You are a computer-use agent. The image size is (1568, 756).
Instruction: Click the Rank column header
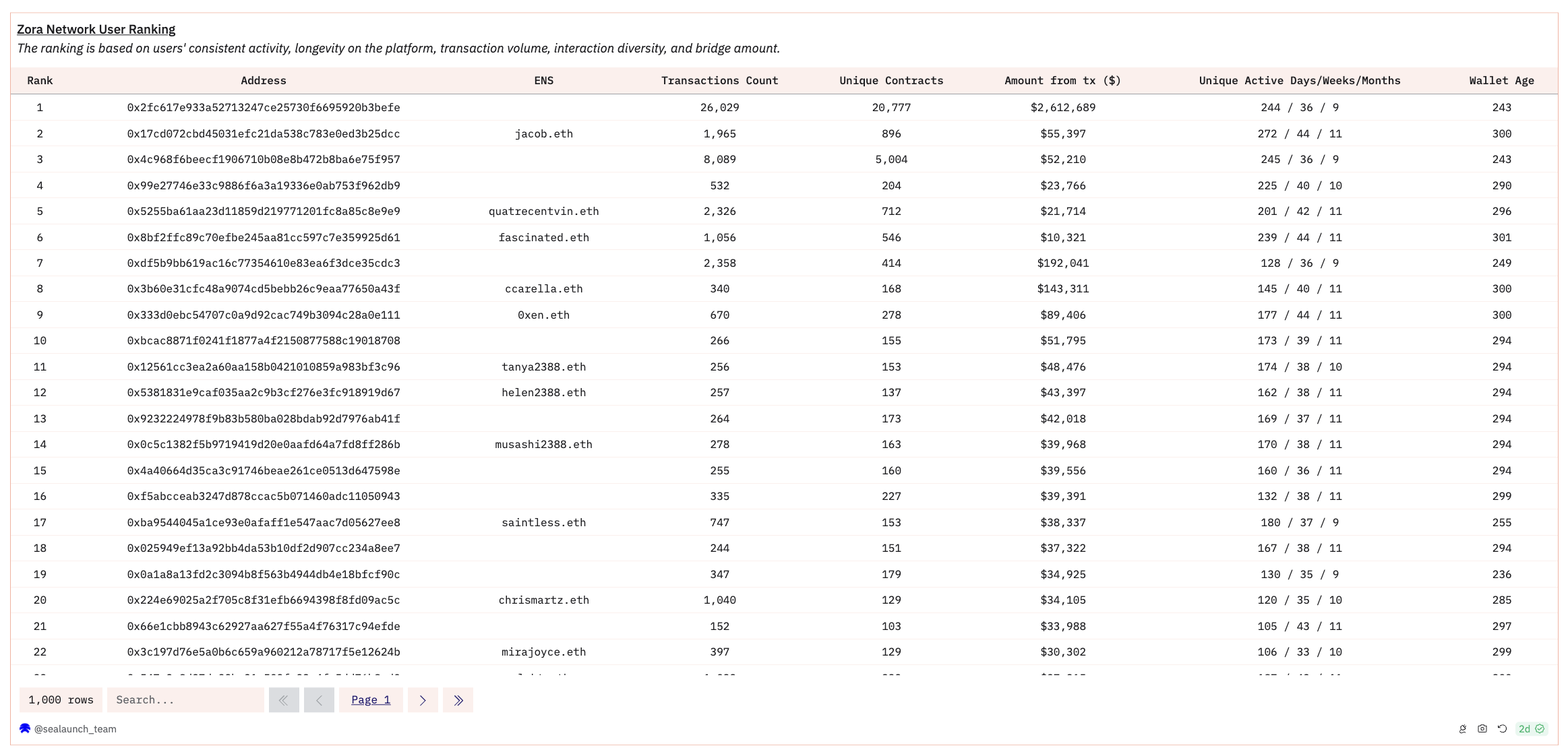(40, 81)
